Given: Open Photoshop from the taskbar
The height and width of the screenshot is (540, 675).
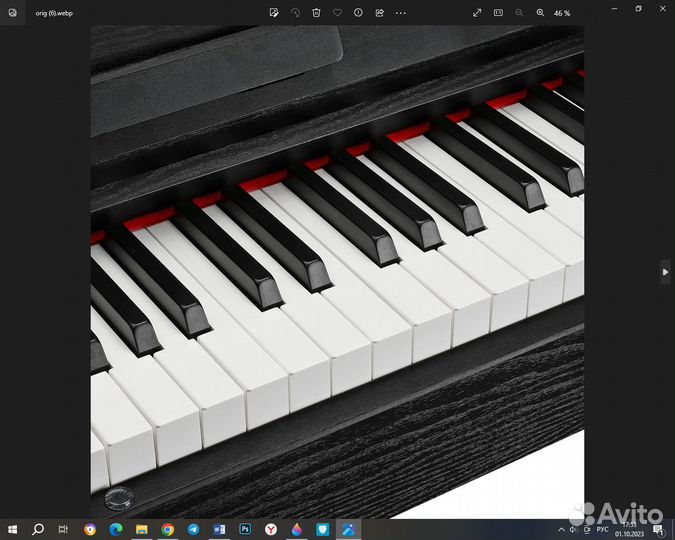Looking at the screenshot, I should coord(246,529).
